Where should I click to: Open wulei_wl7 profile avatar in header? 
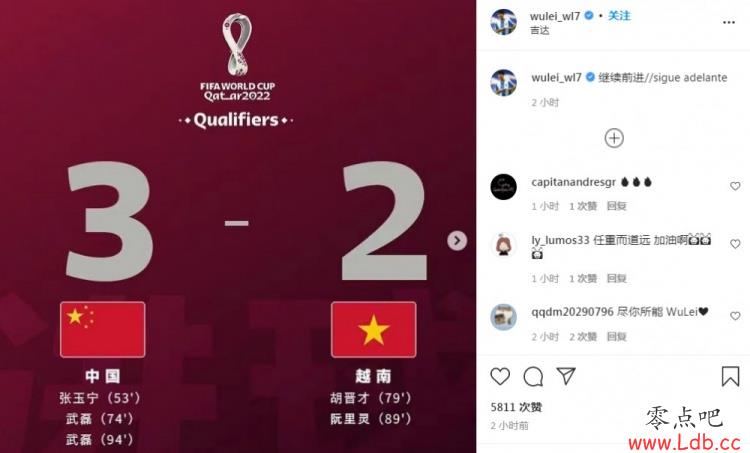[x=504, y=22]
